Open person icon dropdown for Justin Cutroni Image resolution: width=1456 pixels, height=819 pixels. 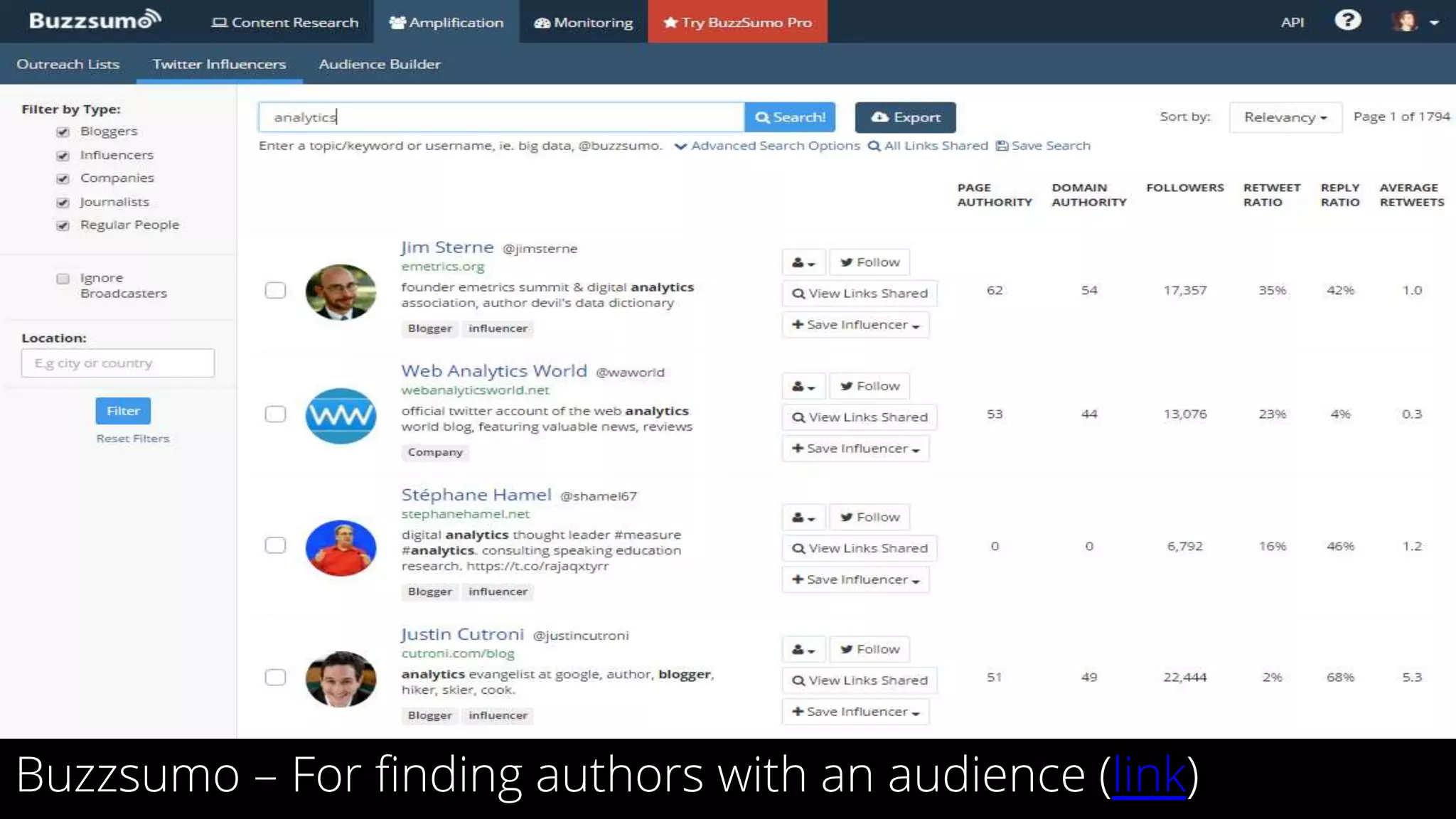coord(803,650)
